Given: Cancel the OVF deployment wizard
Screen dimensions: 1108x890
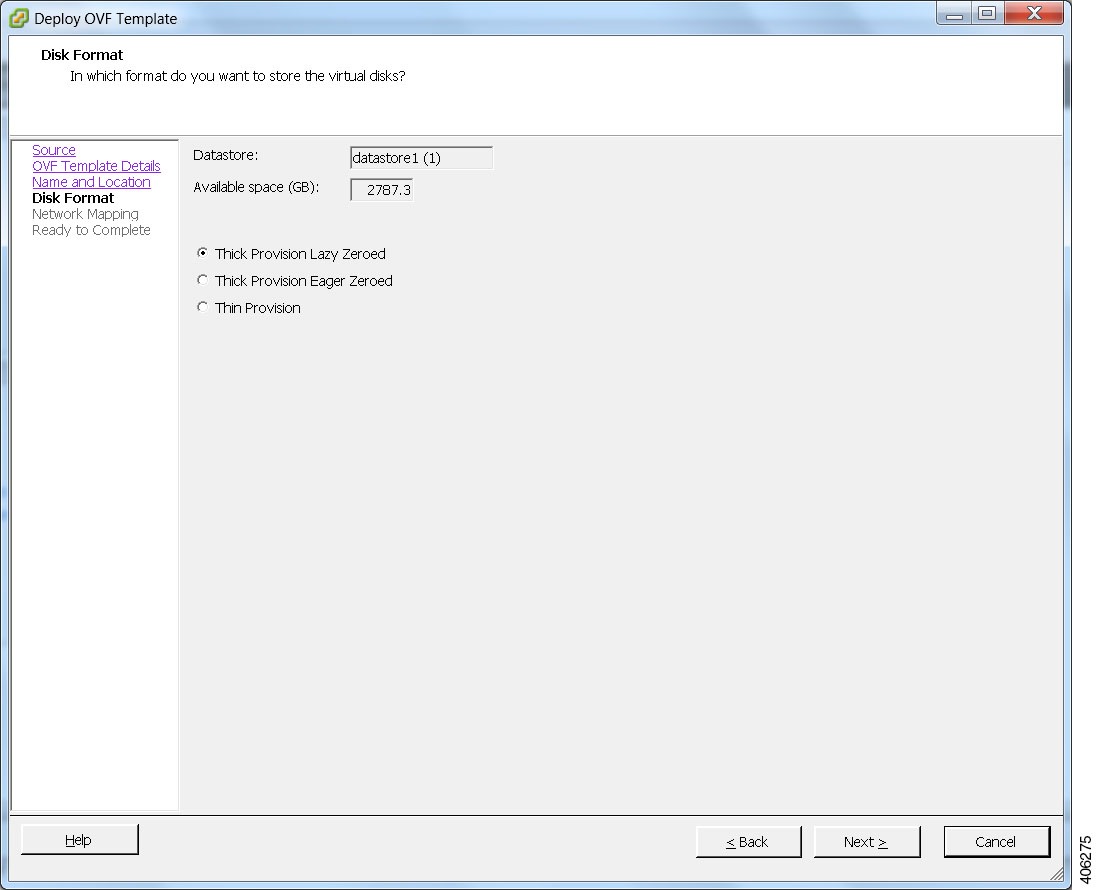Looking at the screenshot, I should pyautogui.click(x=997, y=842).
